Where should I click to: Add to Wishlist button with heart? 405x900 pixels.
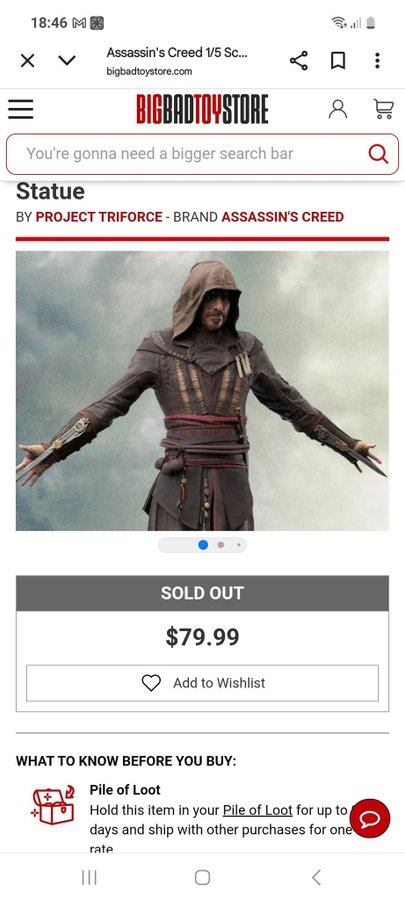coord(202,683)
